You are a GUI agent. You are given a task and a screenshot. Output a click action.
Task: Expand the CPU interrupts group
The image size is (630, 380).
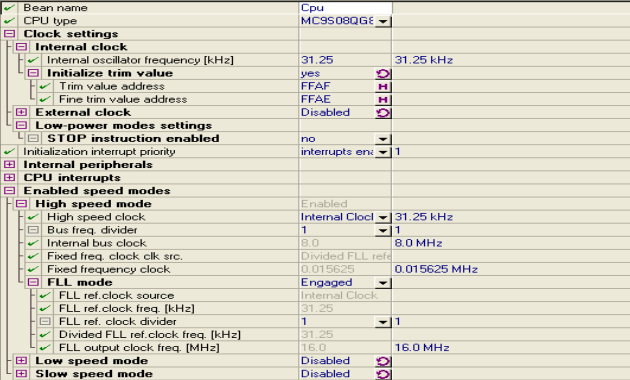[x=10, y=178]
